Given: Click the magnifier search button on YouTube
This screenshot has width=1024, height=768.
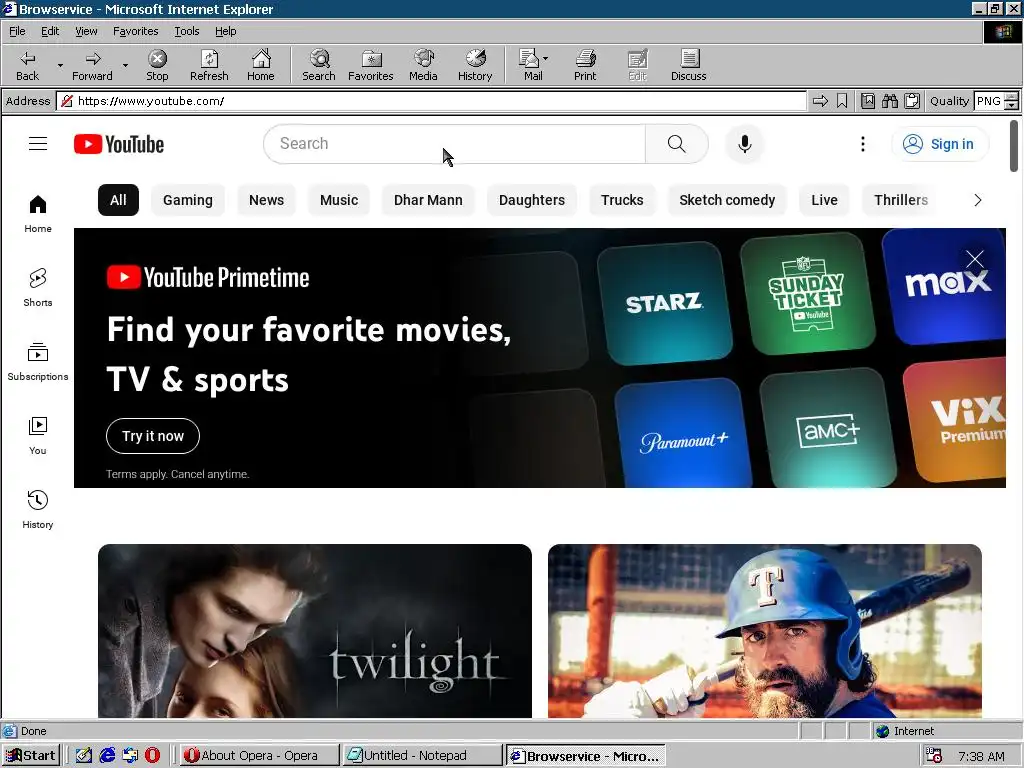Looking at the screenshot, I should (677, 144).
